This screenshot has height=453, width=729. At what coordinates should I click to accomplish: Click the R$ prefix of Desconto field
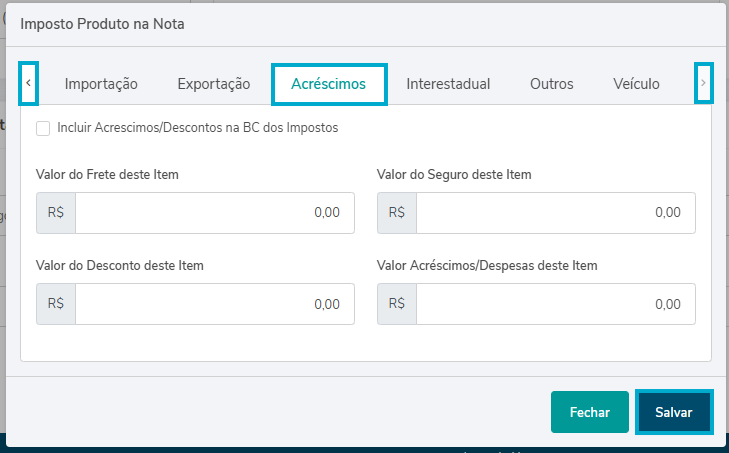coord(56,304)
